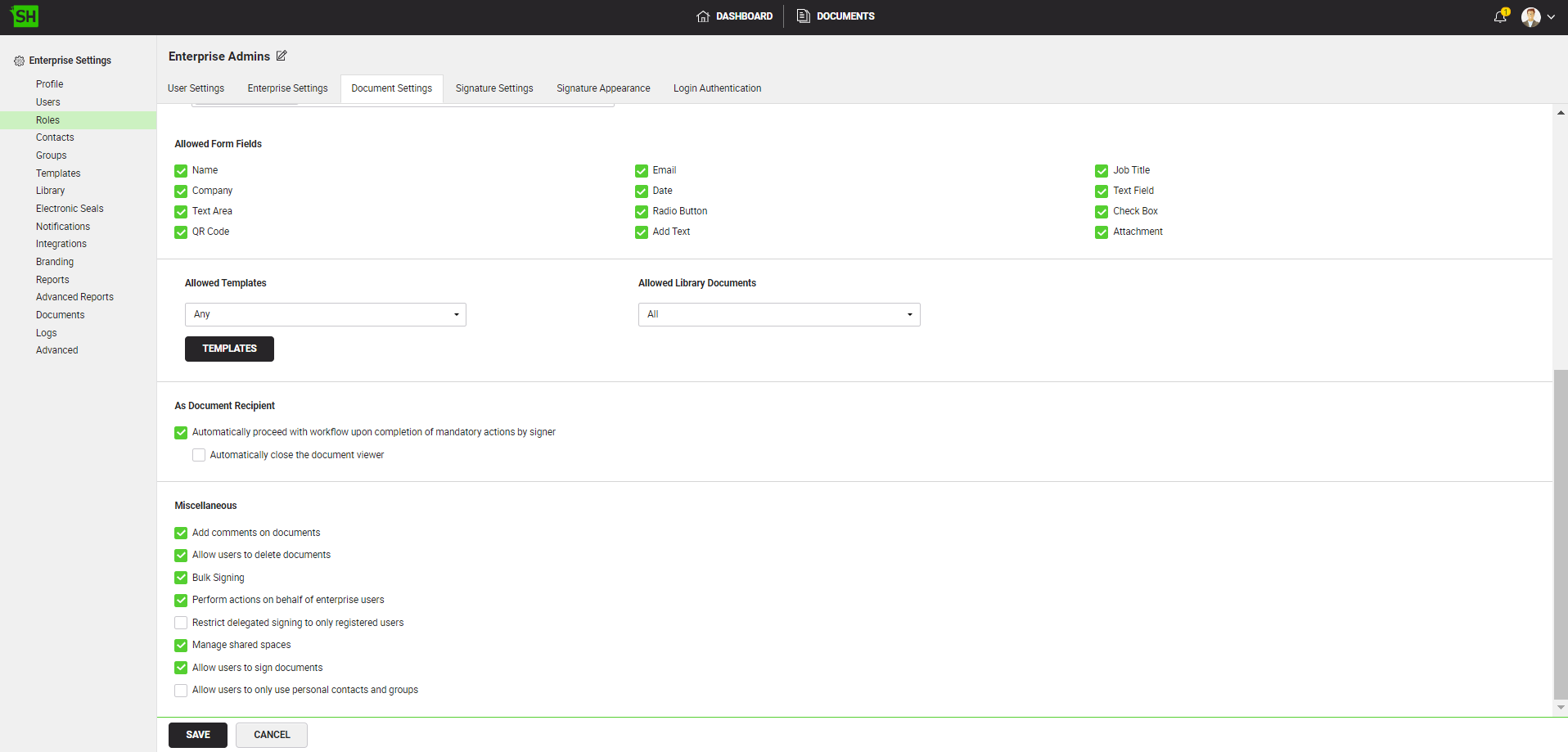Disable the QR Code form field
The width and height of the screenshot is (1568, 752).
[181, 232]
